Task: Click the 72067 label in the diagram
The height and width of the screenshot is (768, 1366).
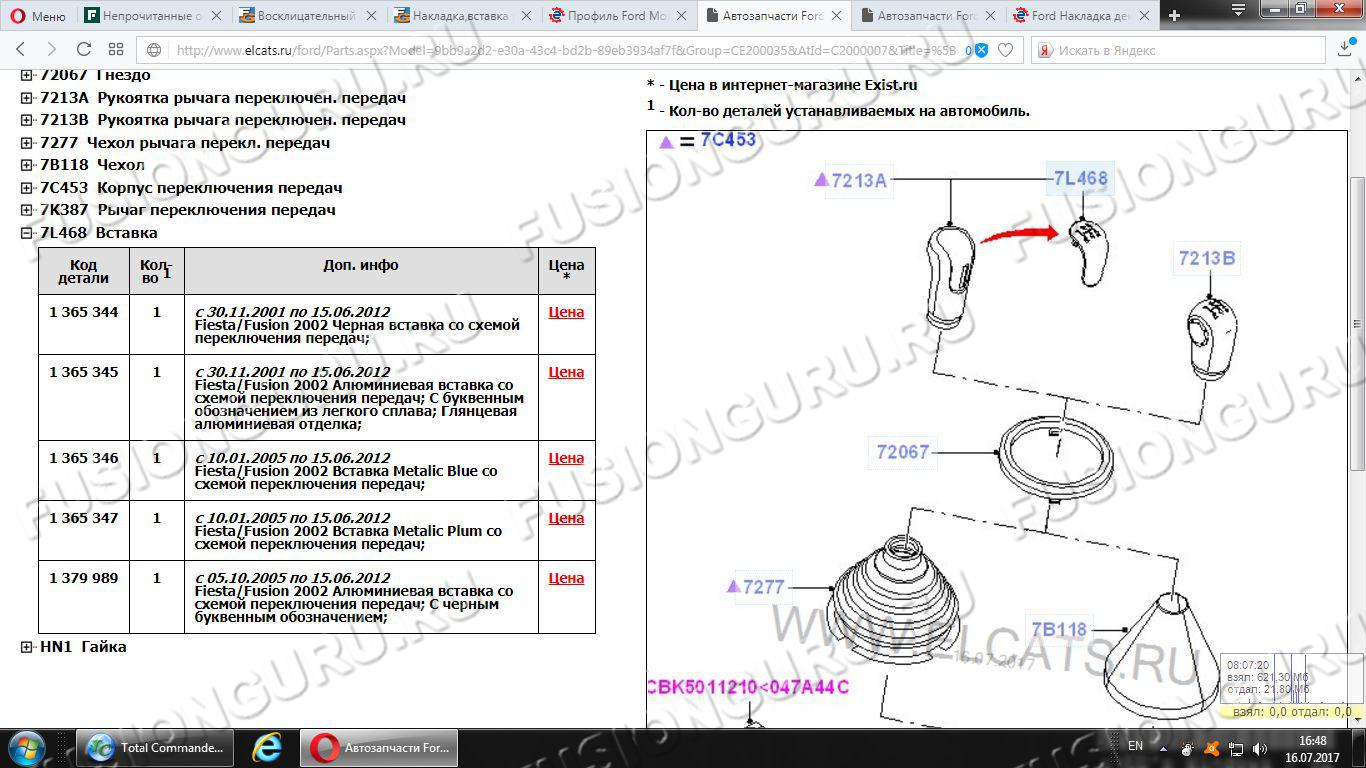Action: tap(903, 452)
